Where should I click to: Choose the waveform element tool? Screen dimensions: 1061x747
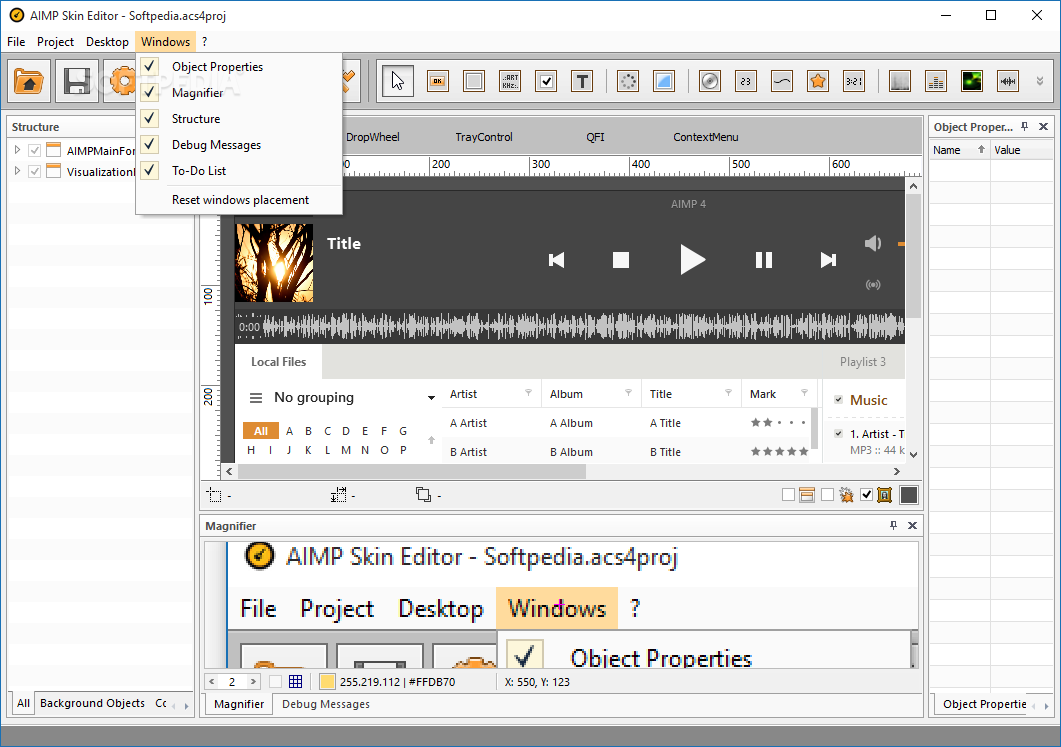[x=1008, y=81]
